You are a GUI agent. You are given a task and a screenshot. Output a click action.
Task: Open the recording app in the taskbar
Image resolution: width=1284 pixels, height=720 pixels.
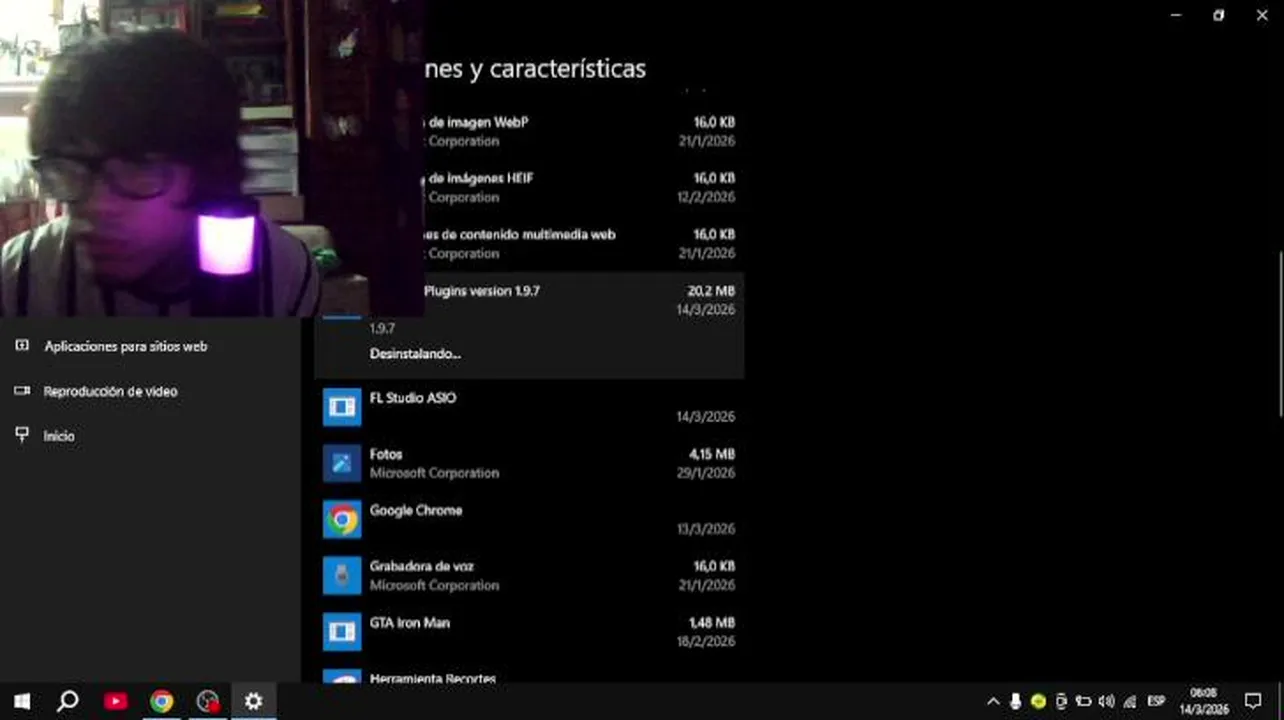tap(208, 701)
